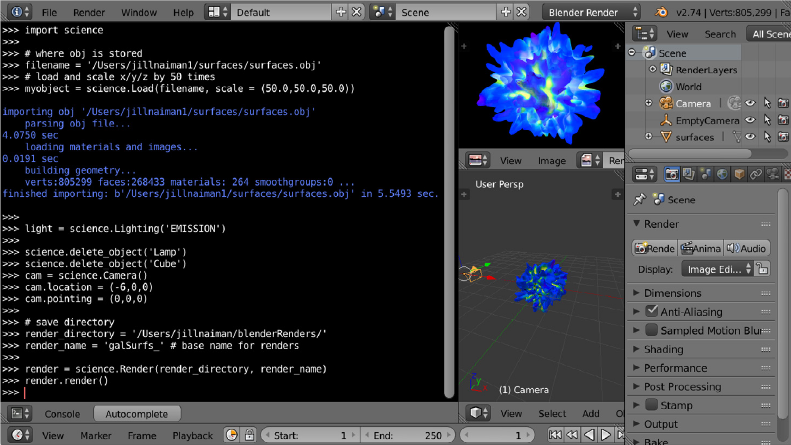Toggle visibility of Camera object
This screenshot has height=445, width=791.
(x=751, y=103)
